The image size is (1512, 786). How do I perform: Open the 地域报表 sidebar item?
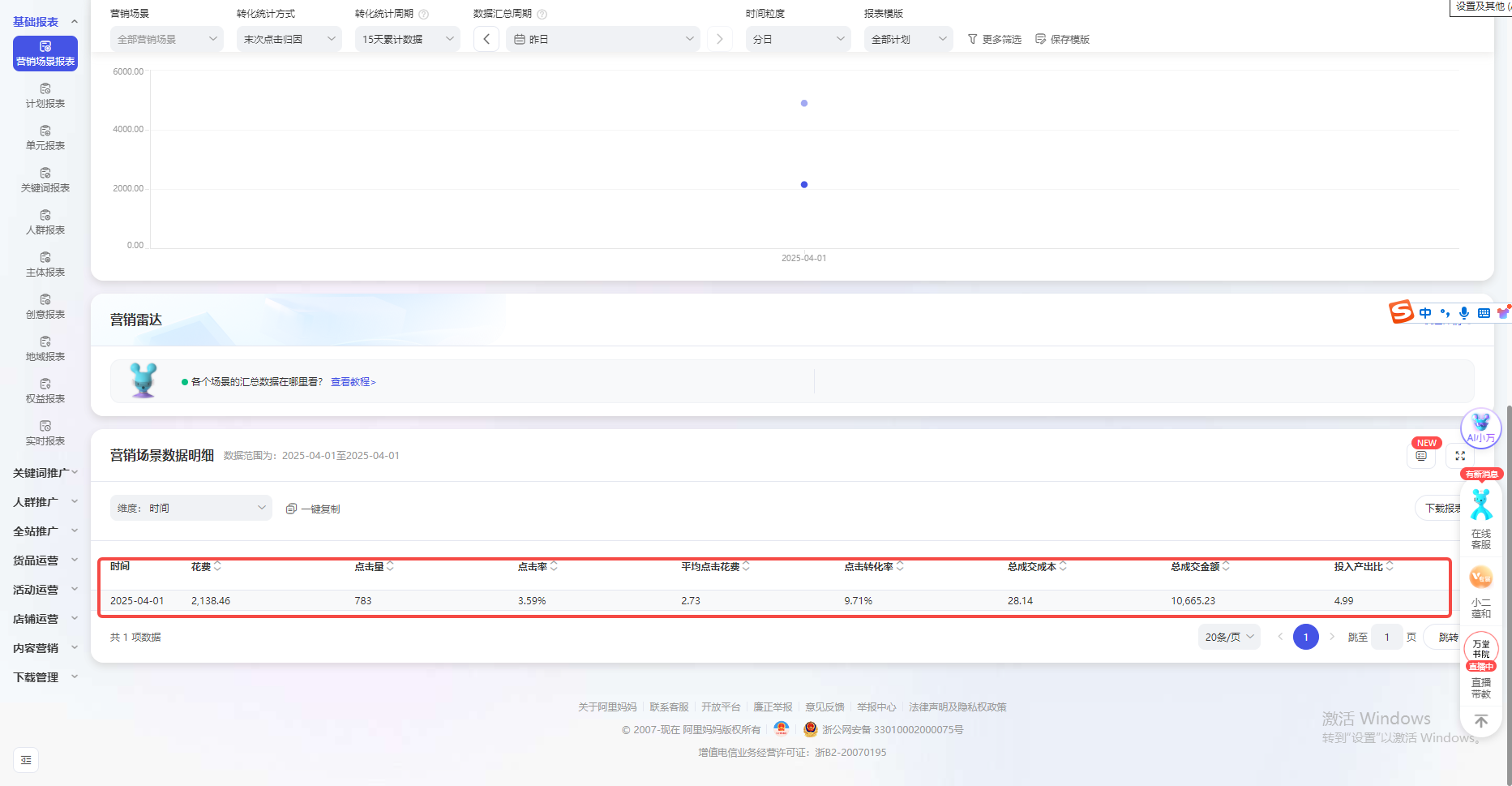pyautogui.click(x=45, y=349)
